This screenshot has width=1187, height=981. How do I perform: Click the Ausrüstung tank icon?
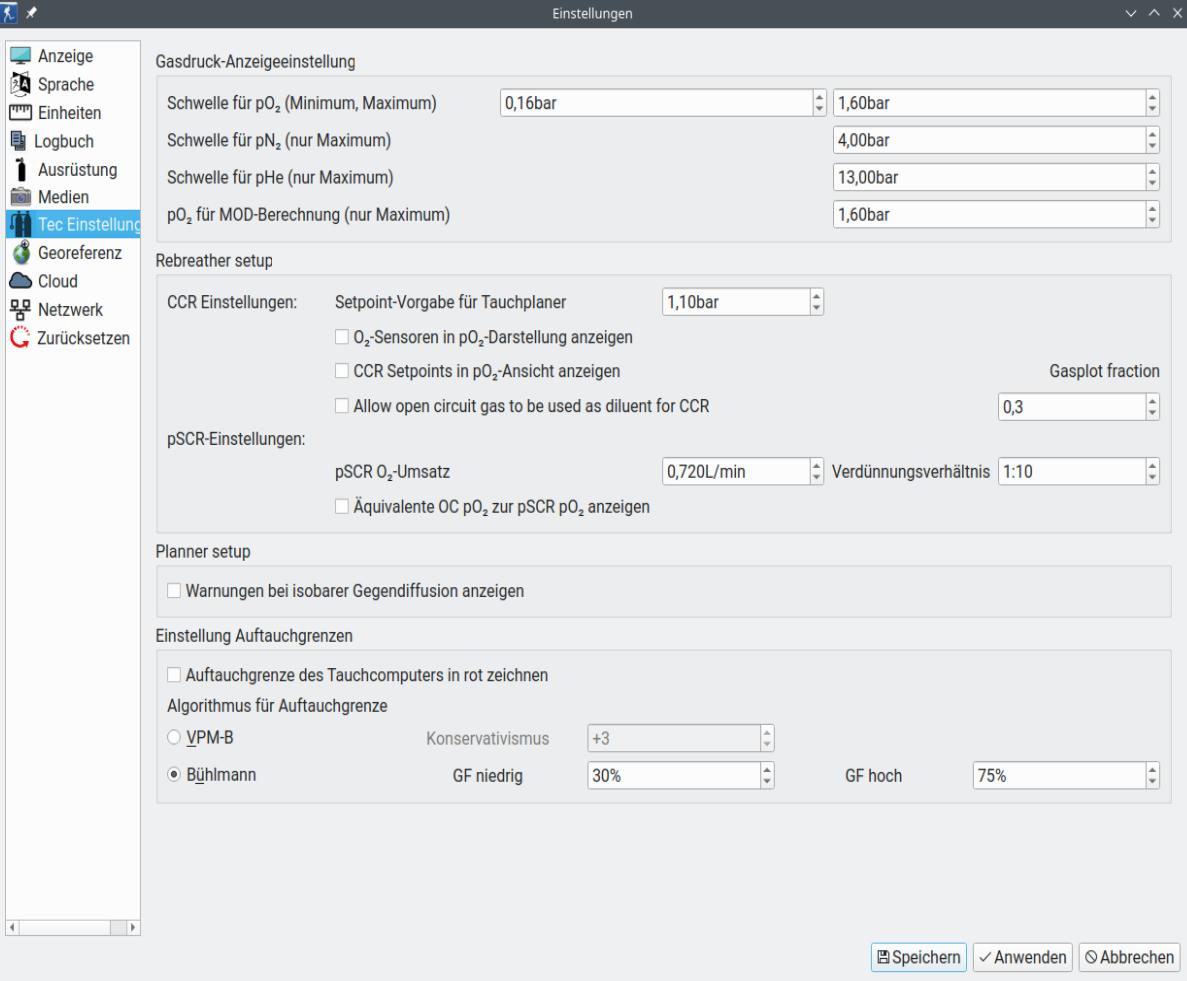click(x=19, y=169)
